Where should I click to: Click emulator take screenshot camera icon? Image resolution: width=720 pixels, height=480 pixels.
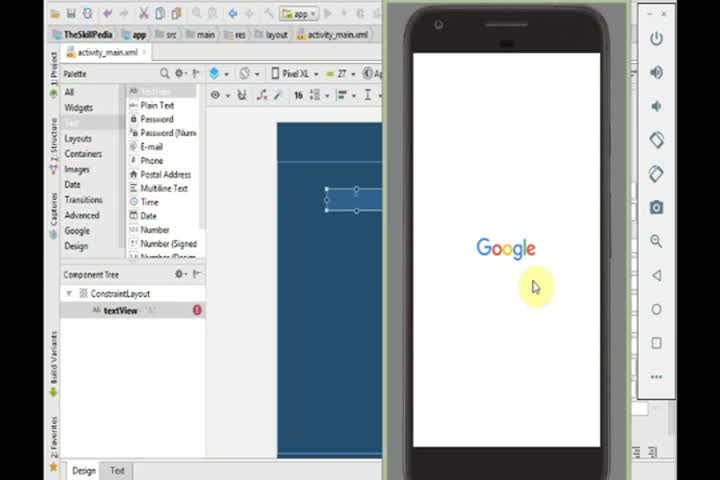pyautogui.click(x=657, y=207)
